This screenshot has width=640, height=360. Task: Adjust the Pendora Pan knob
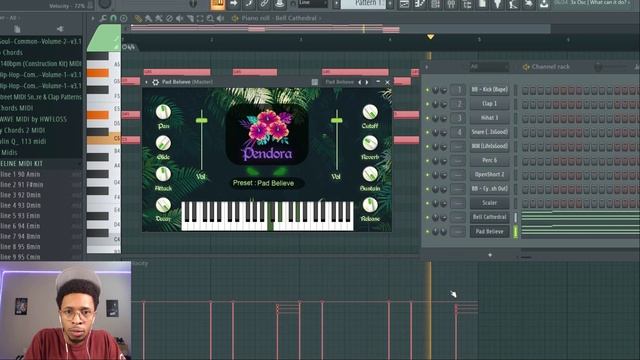click(163, 112)
